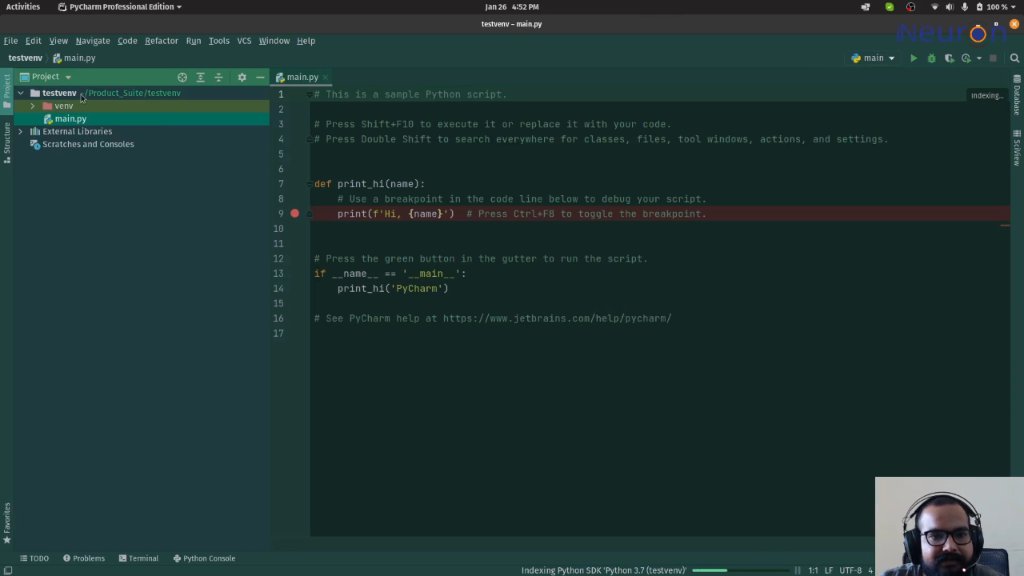Expand External Libraries node

pyautogui.click(x=21, y=131)
